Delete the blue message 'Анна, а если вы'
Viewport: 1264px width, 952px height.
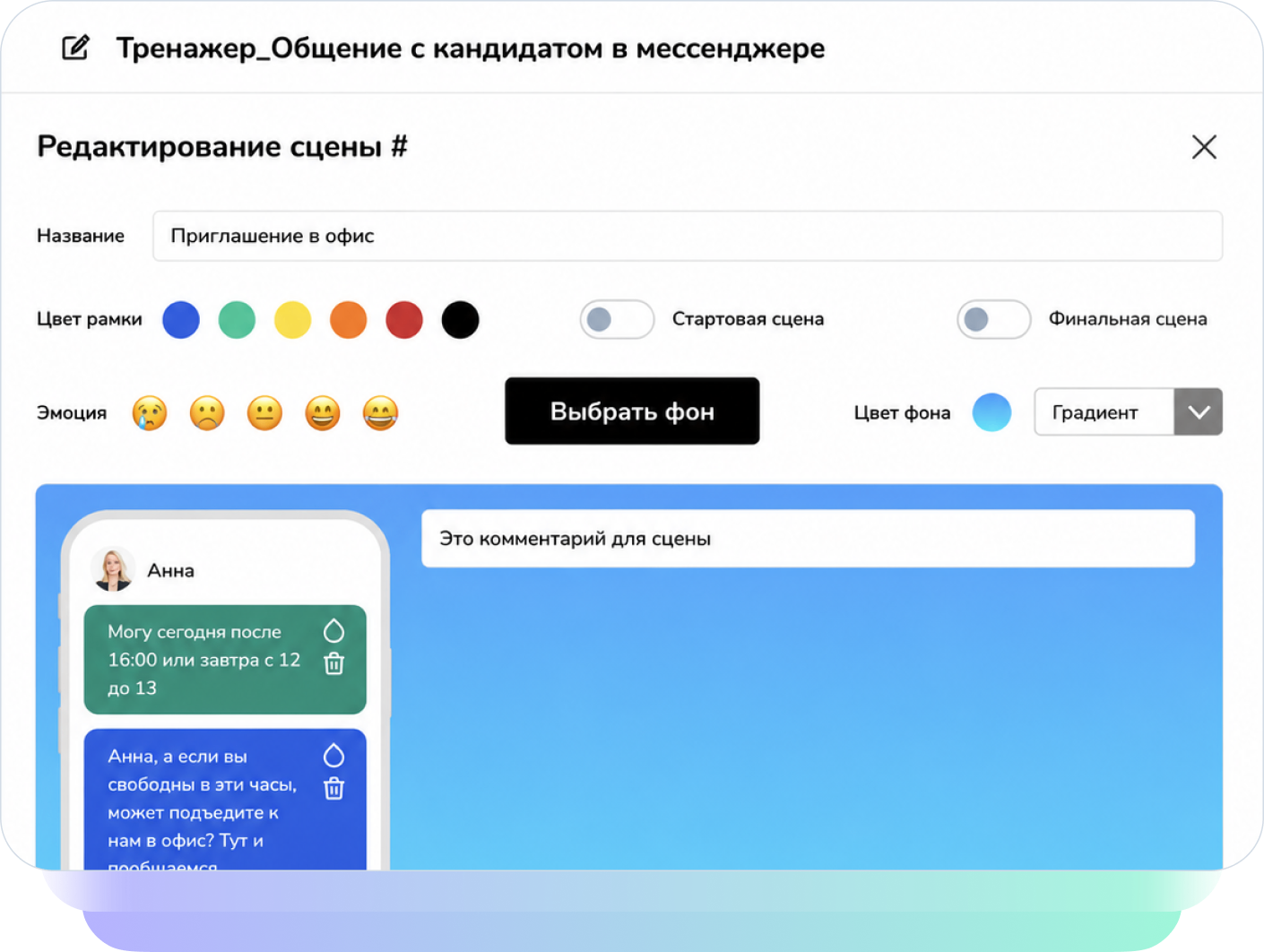[334, 789]
